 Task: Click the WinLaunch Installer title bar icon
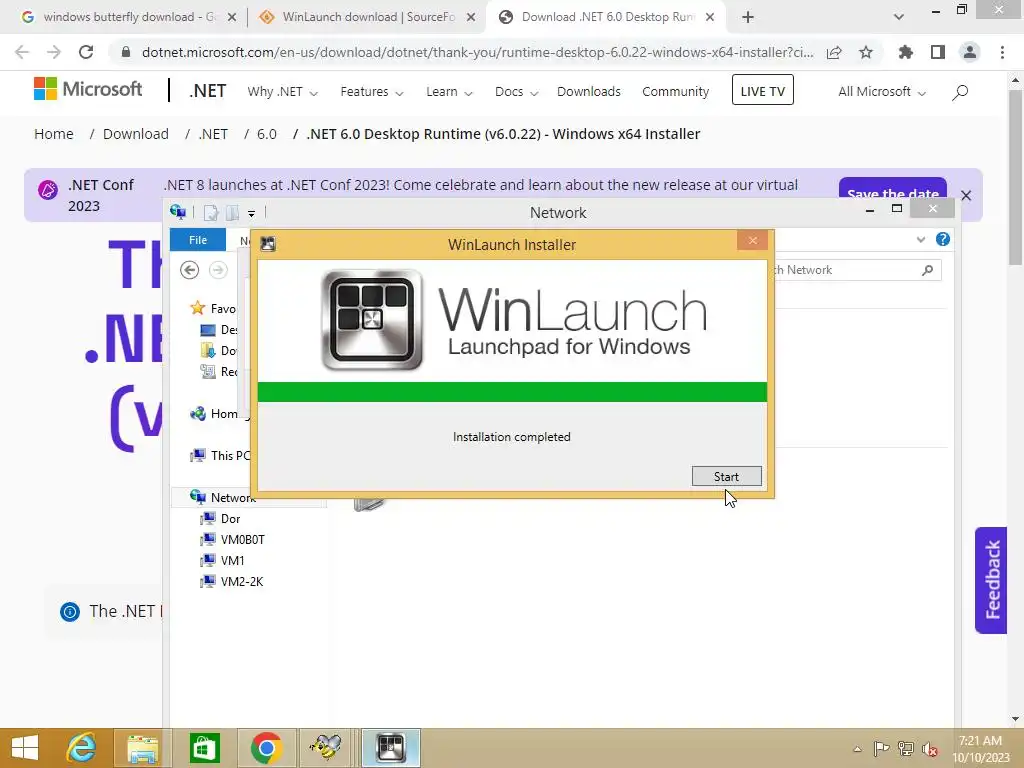pos(268,244)
